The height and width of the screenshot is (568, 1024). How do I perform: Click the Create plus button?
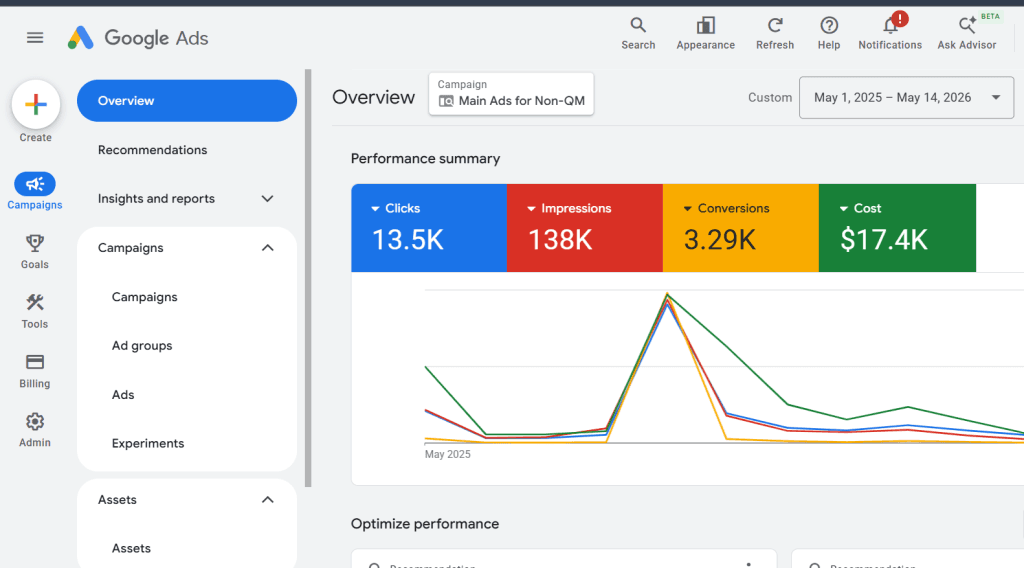point(36,104)
